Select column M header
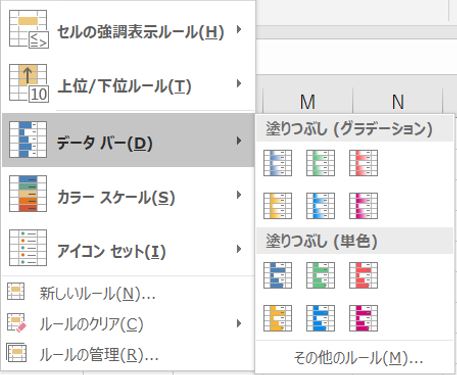This screenshot has height=375, width=457. click(307, 101)
